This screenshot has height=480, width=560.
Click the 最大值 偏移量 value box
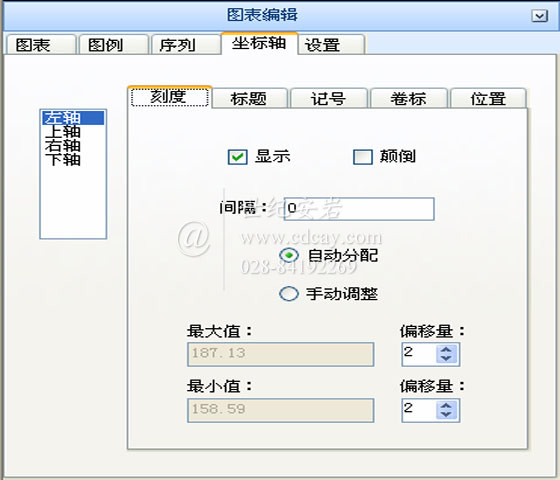click(419, 354)
